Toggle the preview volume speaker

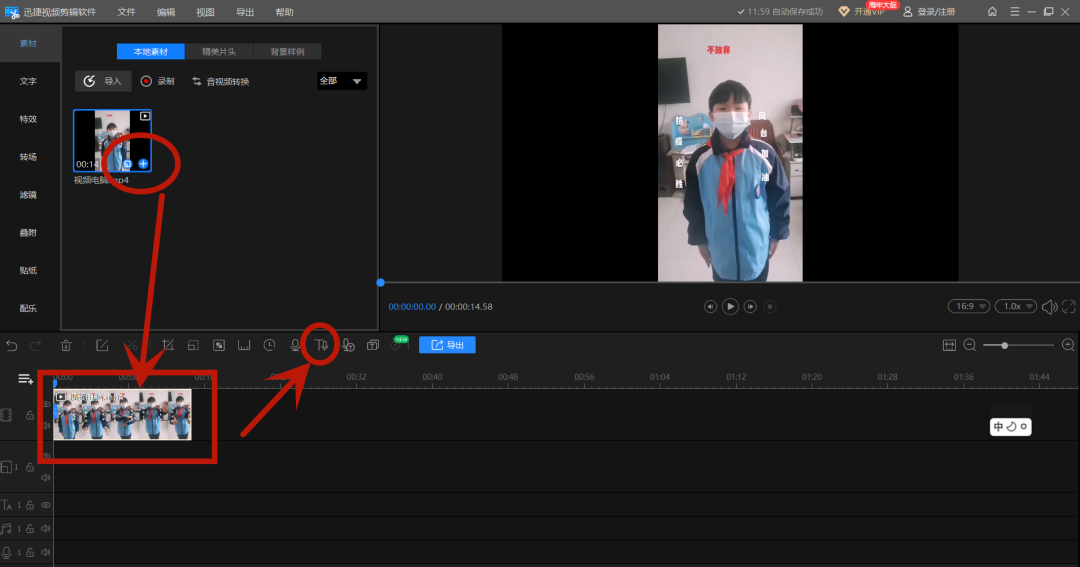1049,307
